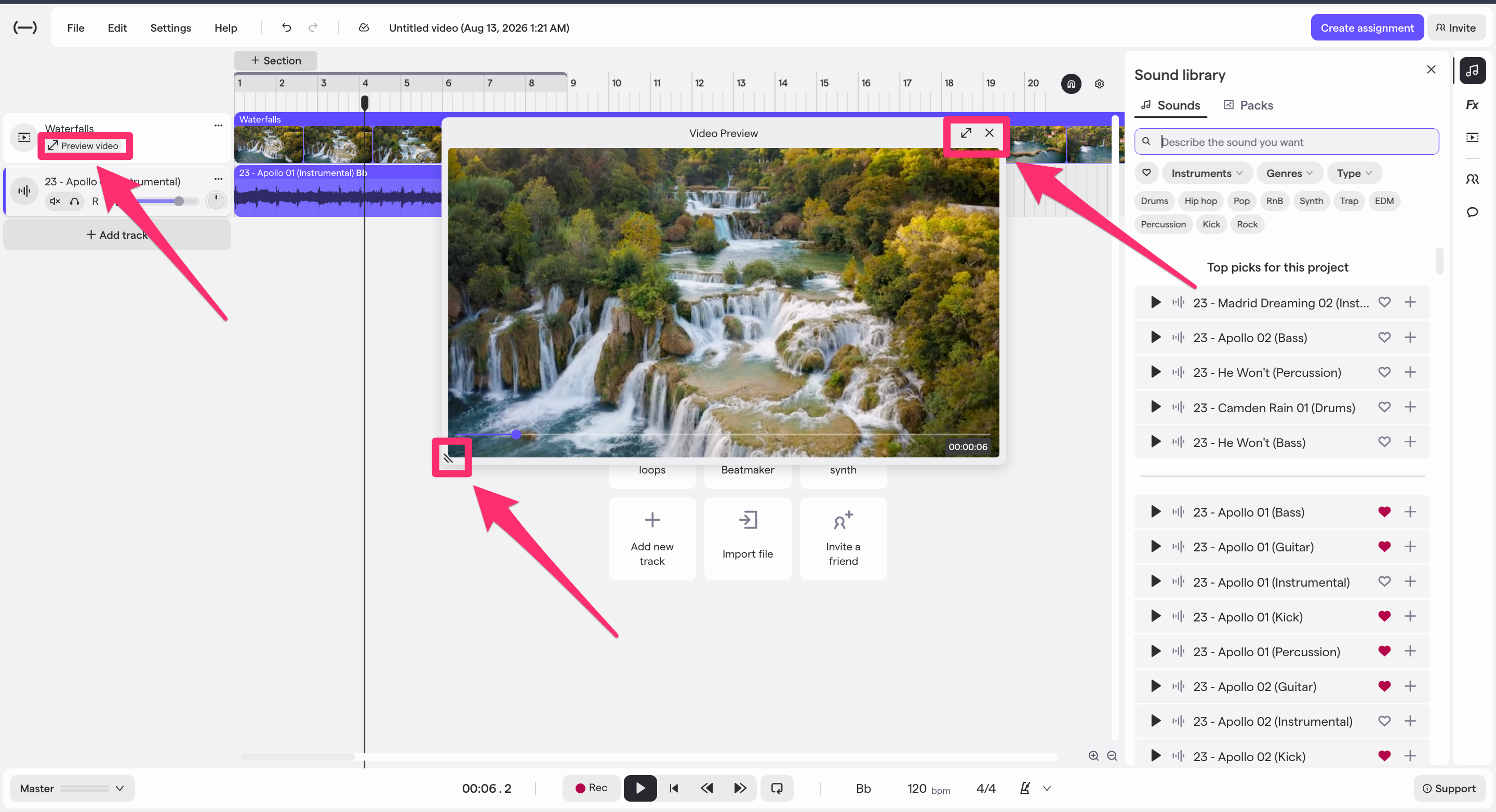Open the File menu
Screen dimensions: 1496x812
click(x=75, y=28)
